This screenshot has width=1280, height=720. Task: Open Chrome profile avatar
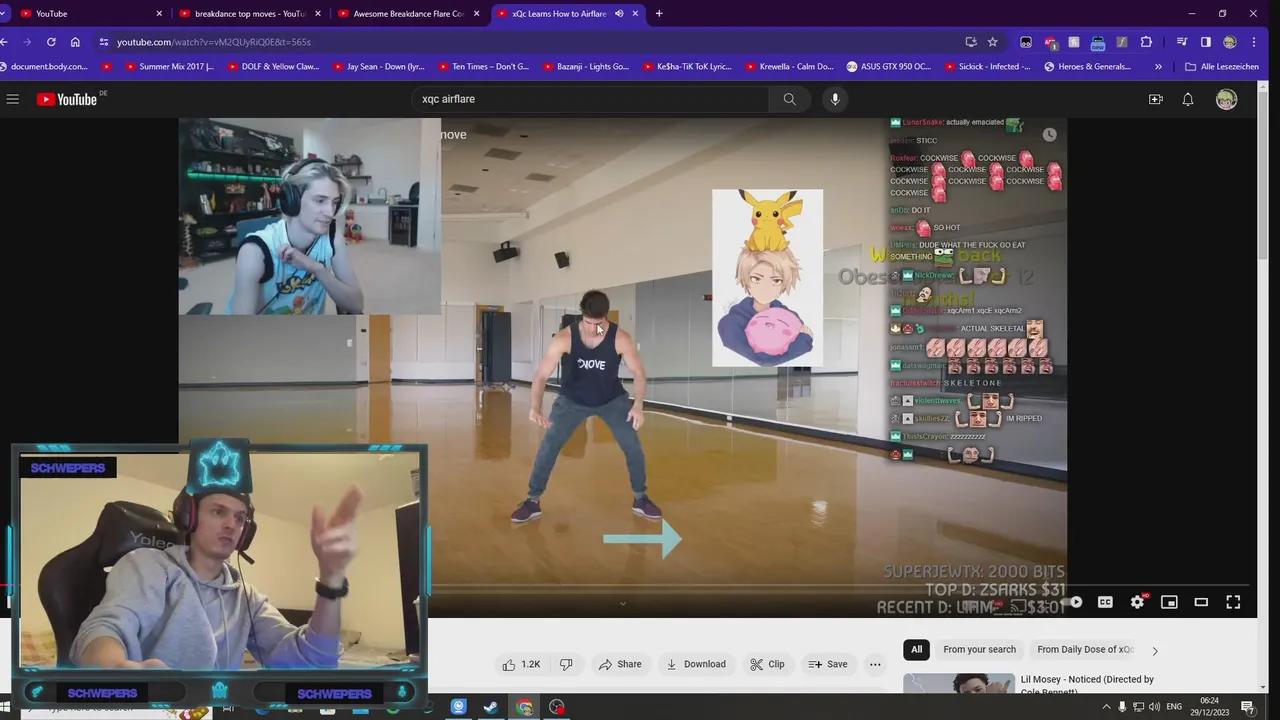click(x=1230, y=42)
